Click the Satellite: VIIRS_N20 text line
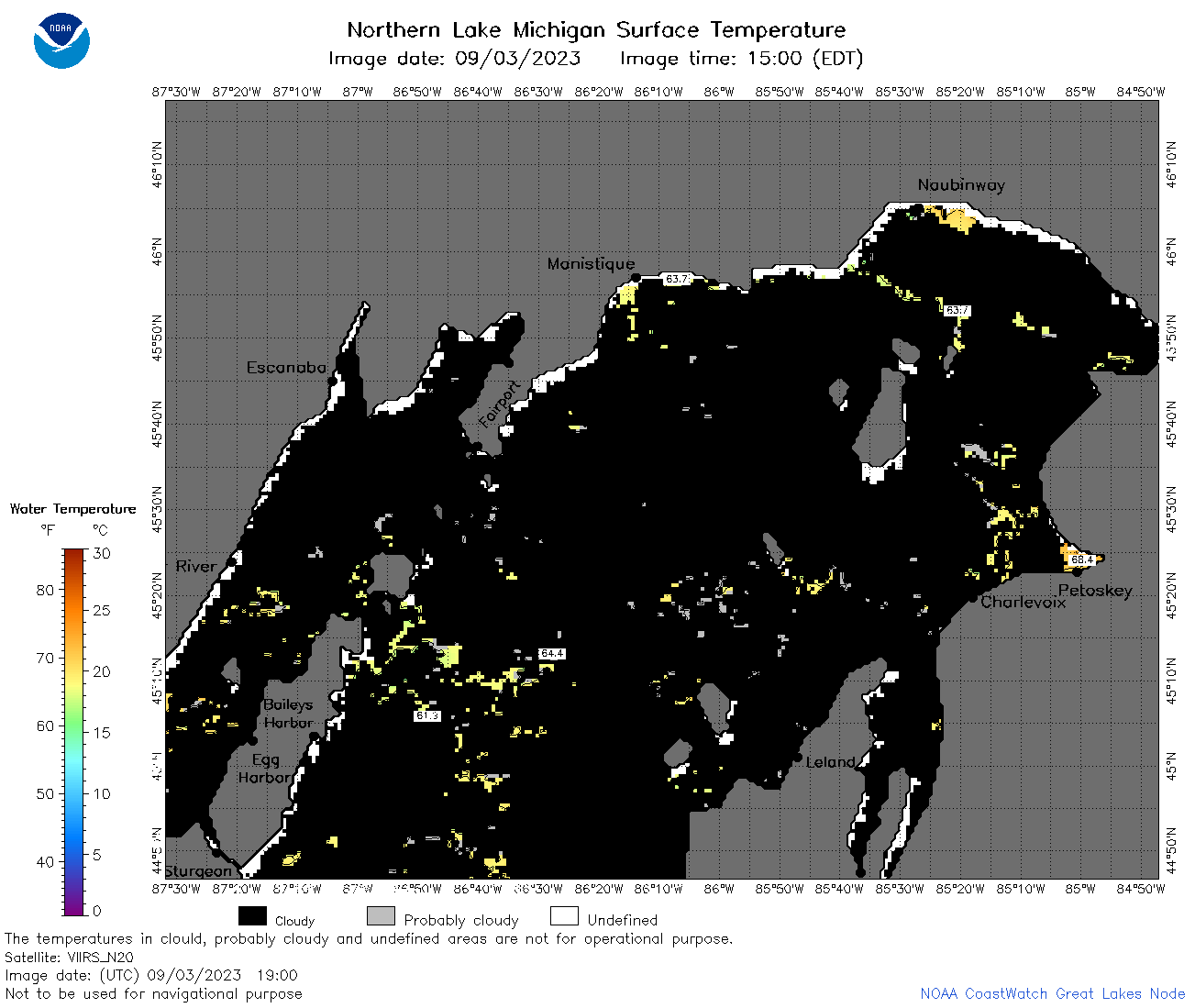 click(69, 957)
